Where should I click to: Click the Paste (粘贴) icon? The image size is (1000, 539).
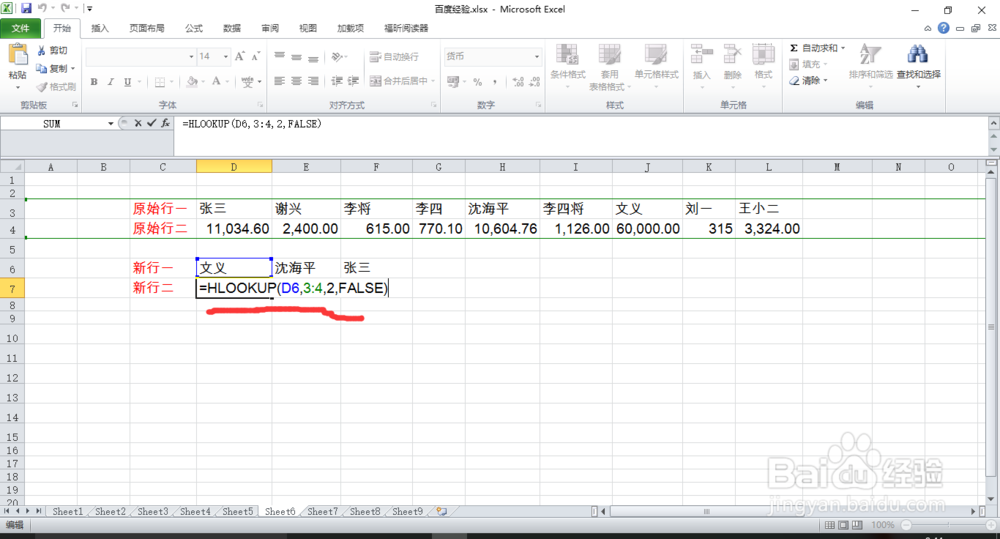17,55
